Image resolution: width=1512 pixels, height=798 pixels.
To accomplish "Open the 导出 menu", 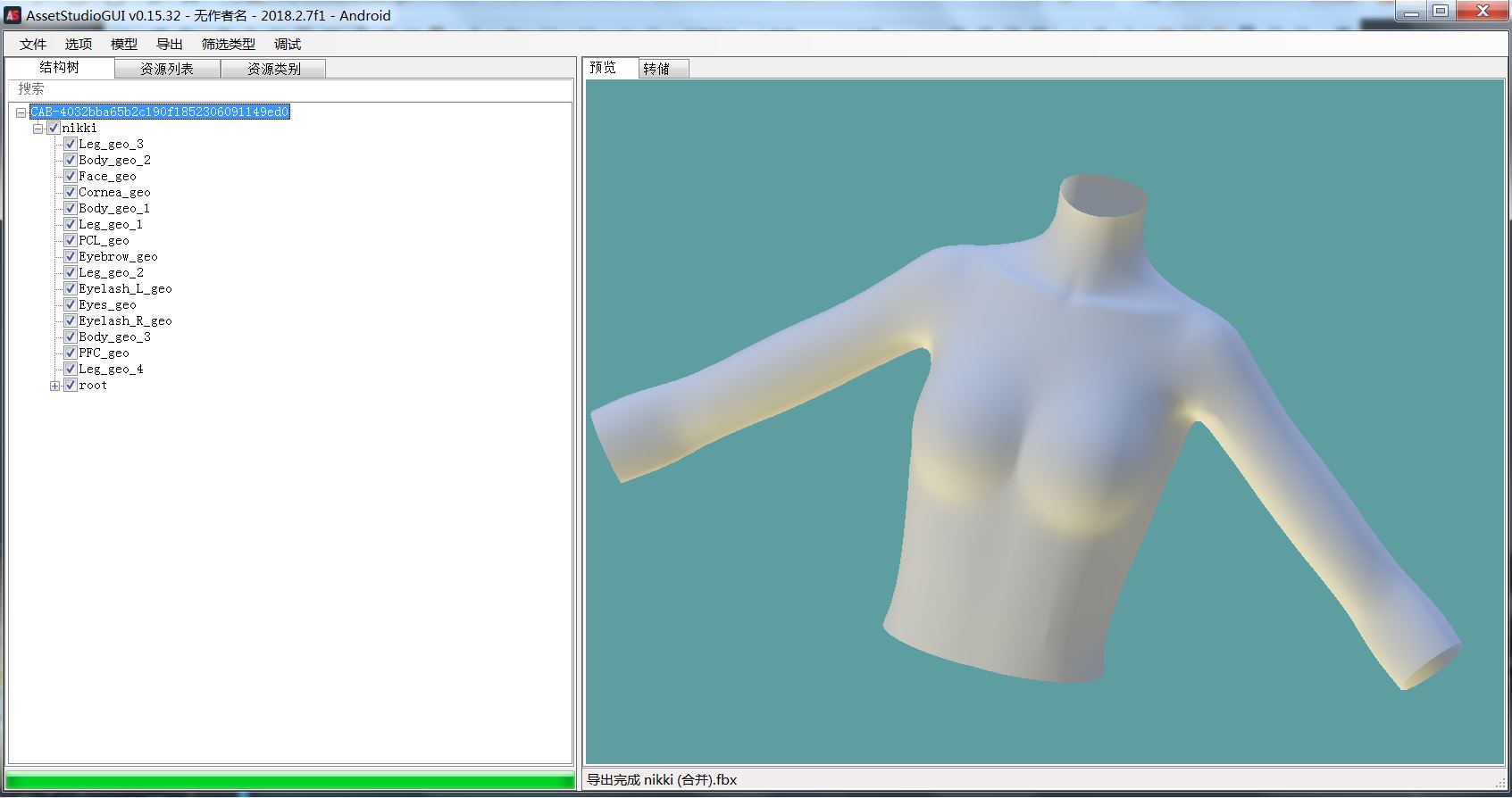I will [169, 44].
